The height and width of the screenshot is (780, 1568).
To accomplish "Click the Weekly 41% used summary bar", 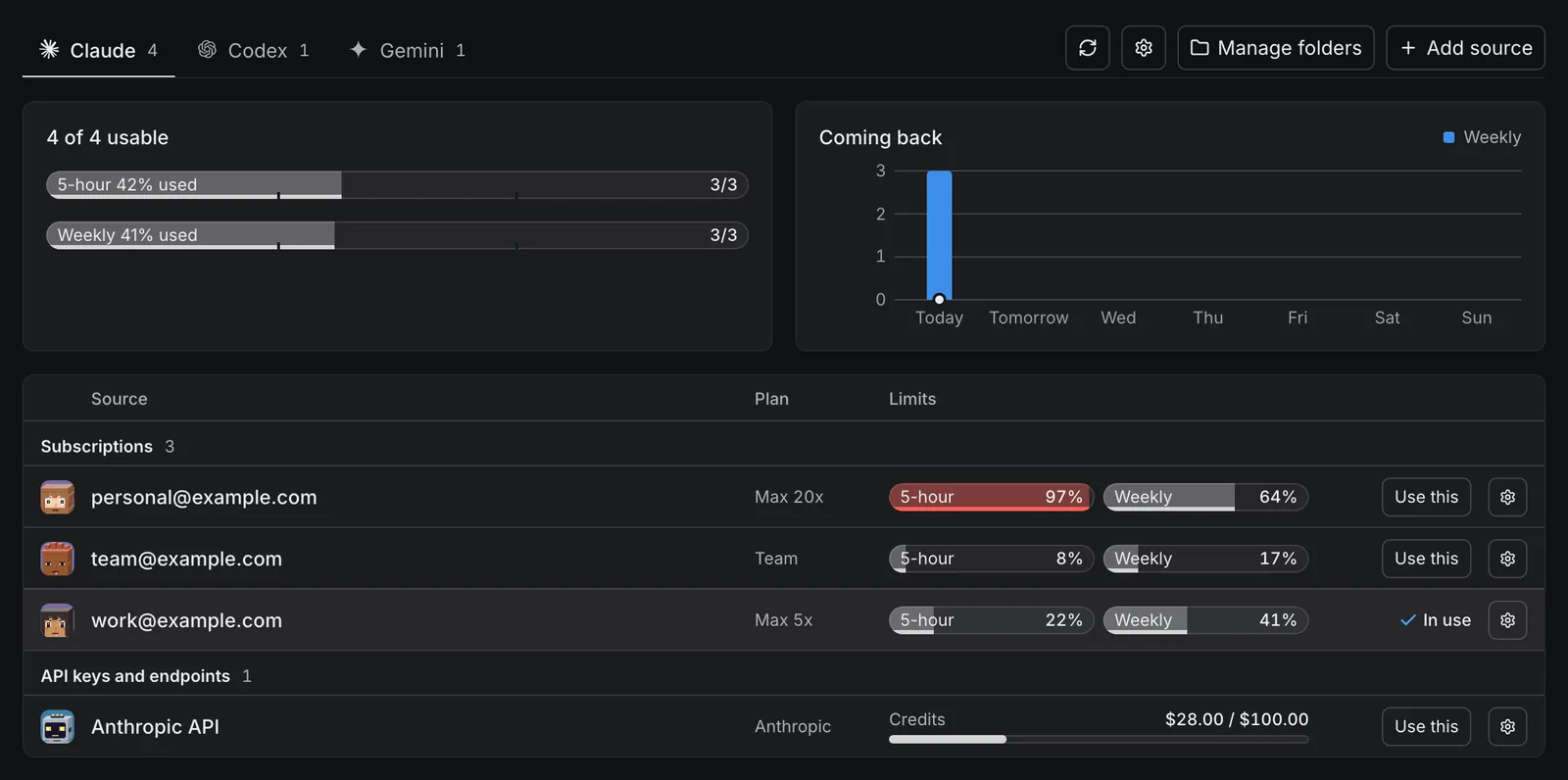I will coord(398,235).
